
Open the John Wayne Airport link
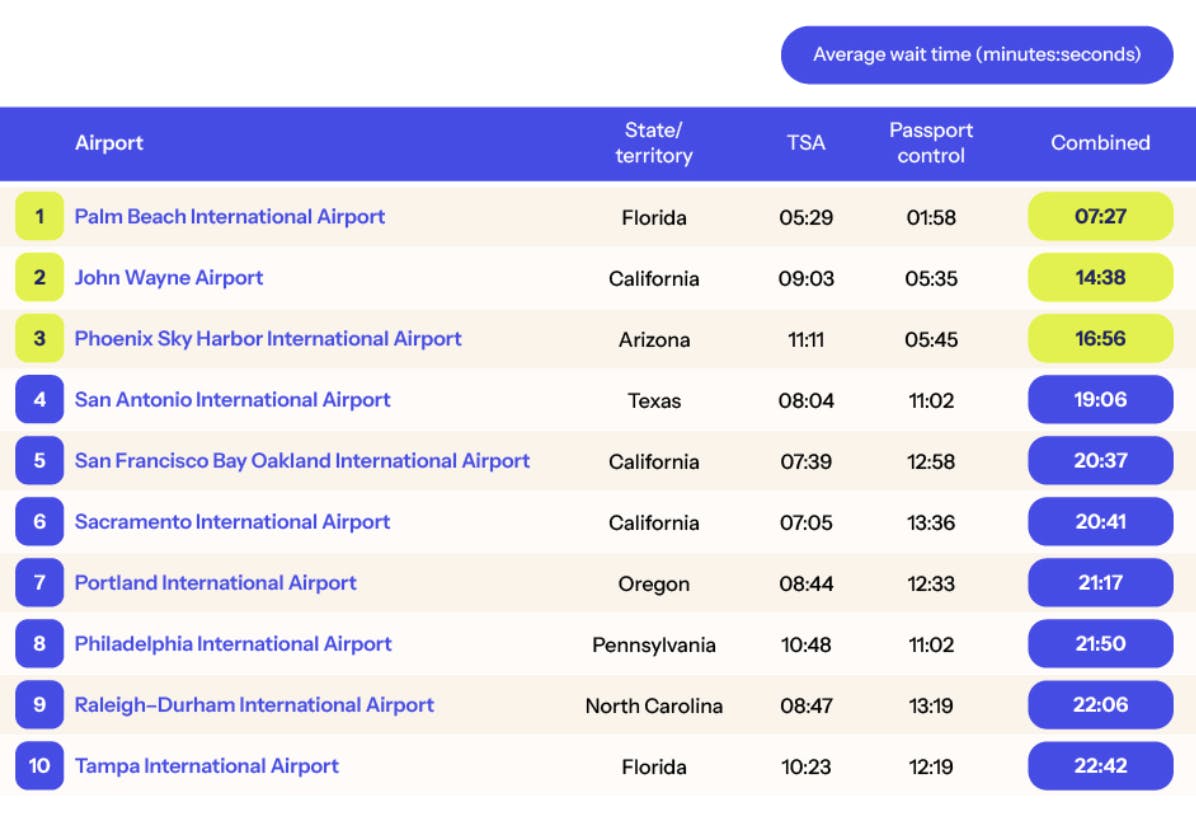168,278
